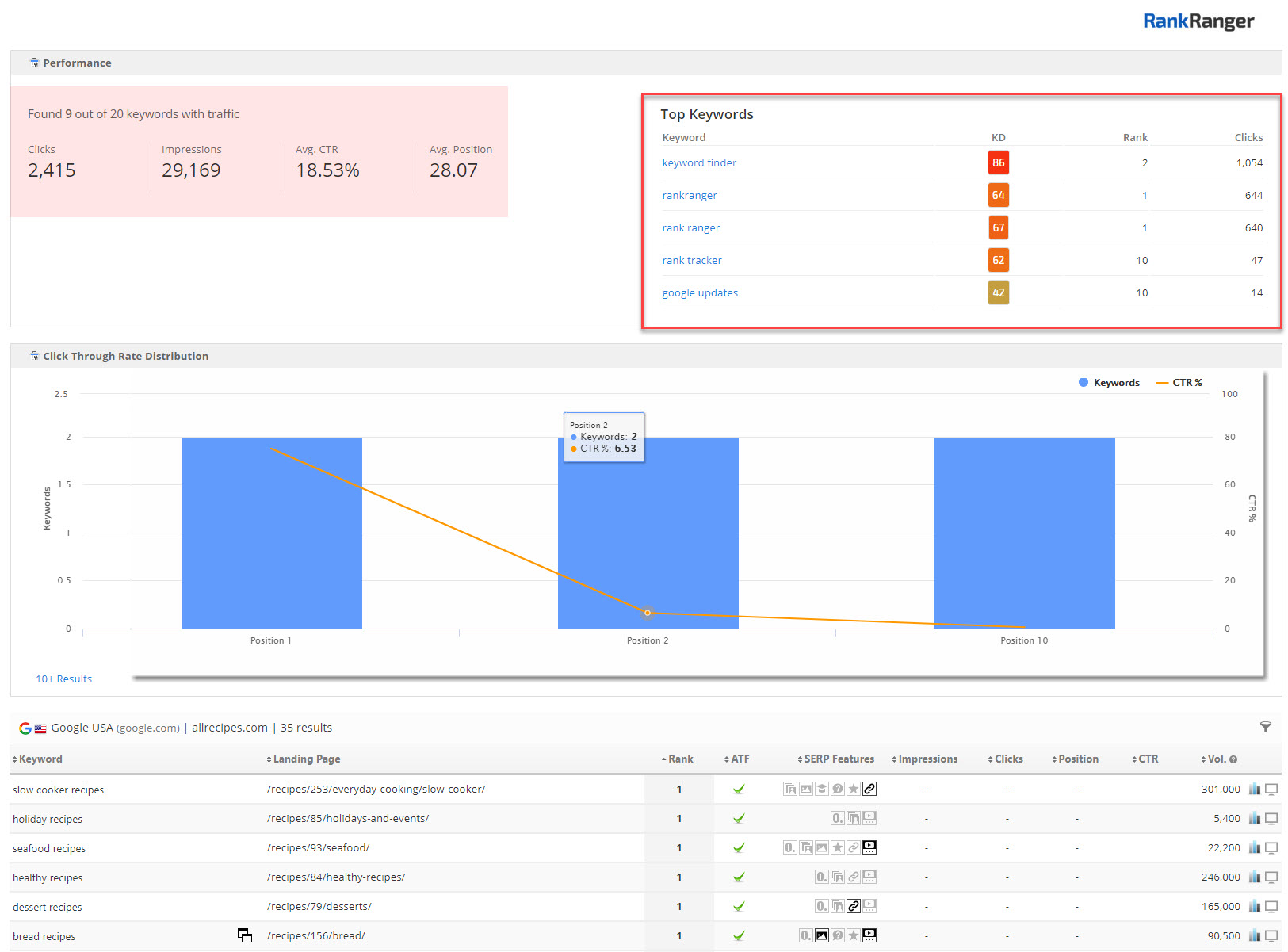This screenshot has width=1288, height=952.
Task: Click the KD 86 badge for keyword finder
Action: pos(998,162)
